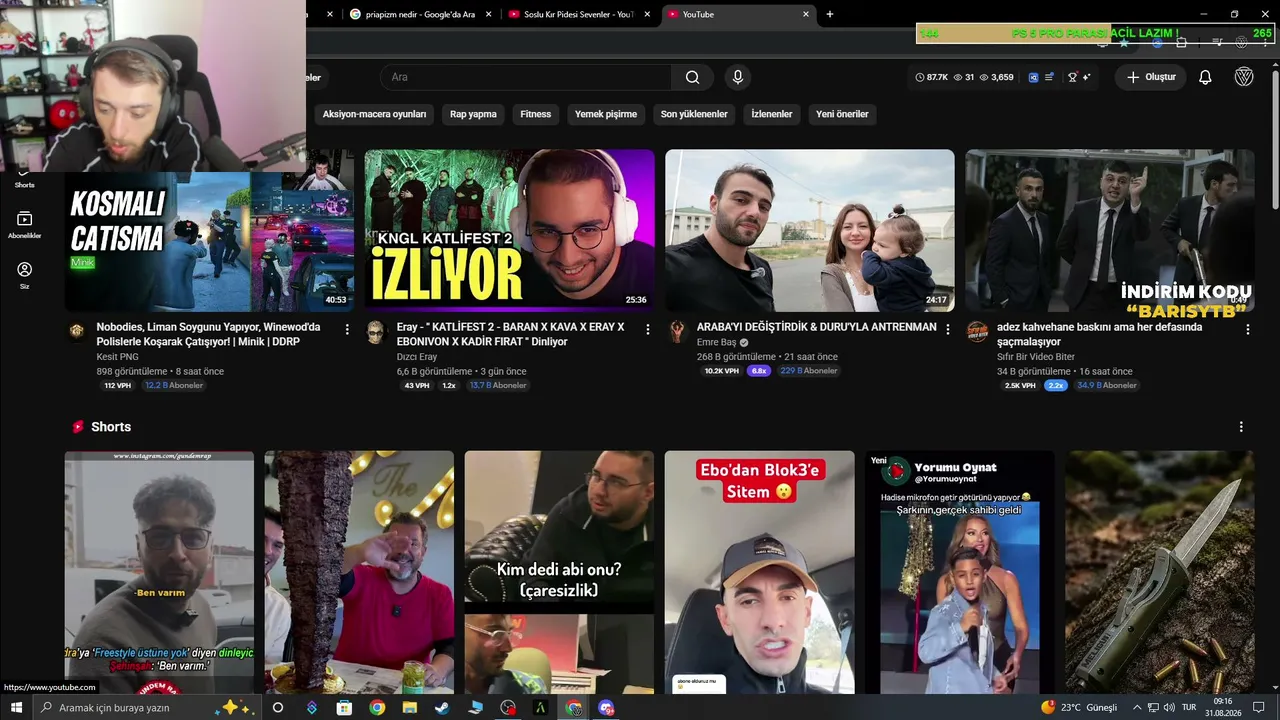Screen dimensions: 1280x720
Task: Open the YouTube notifications bell
Action: coord(1205,77)
